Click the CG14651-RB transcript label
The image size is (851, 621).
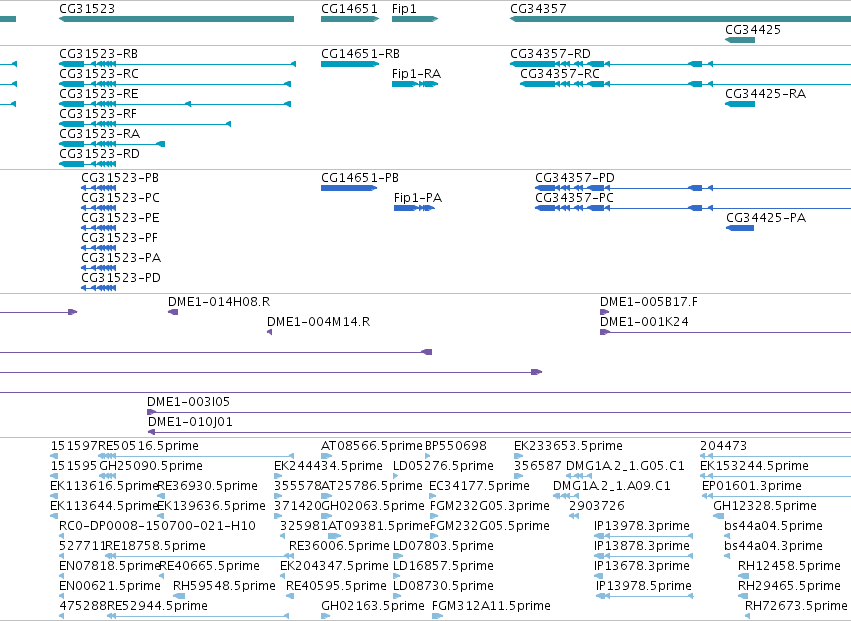(360, 54)
